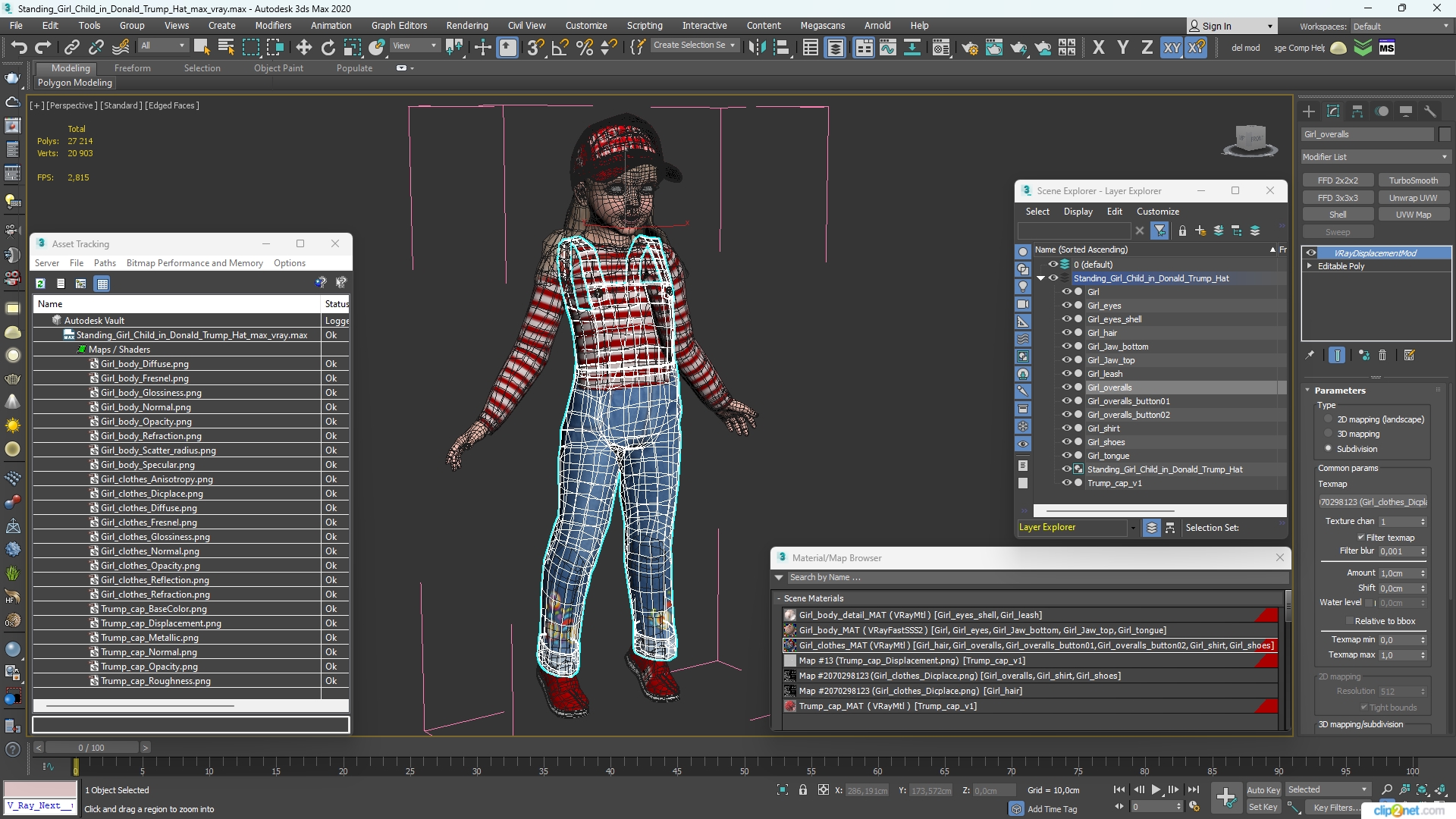Screen dimensions: 1456x819
Task: Click the Select Object arrow tool
Action: click(x=201, y=48)
